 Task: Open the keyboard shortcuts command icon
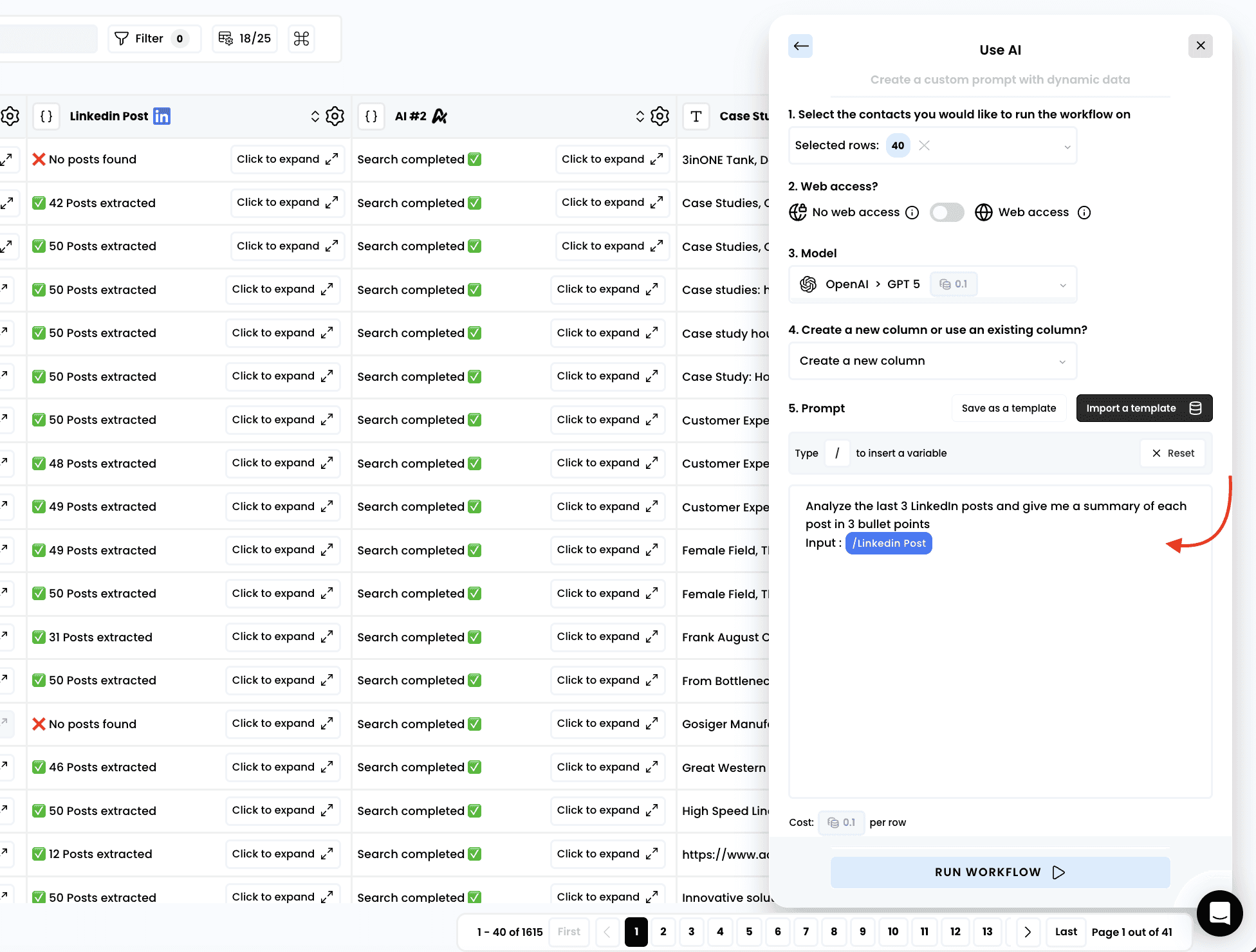point(301,39)
